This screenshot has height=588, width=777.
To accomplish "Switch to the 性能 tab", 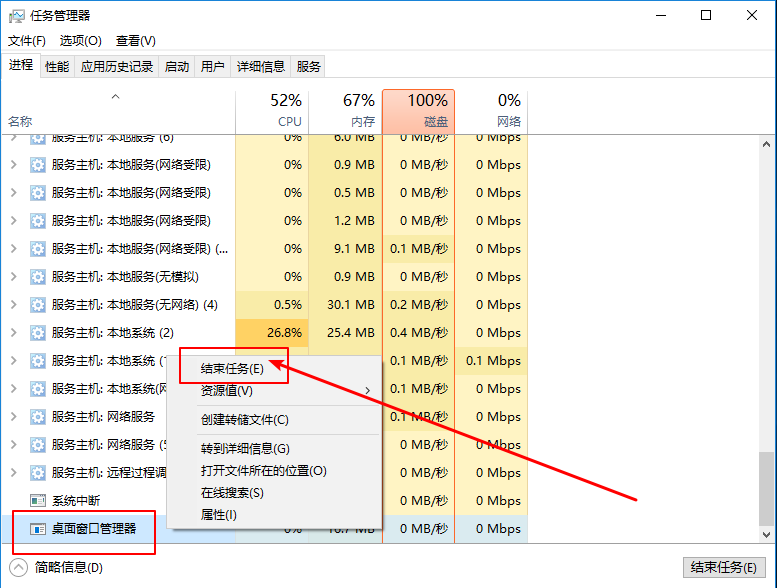I will [x=57, y=67].
